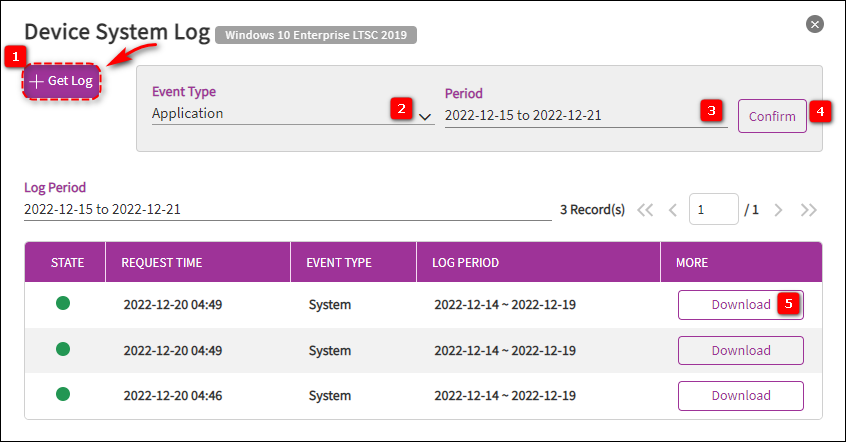The image size is (846, 442).
Task: Go to the next page arrow
Action: coord(778,210)
